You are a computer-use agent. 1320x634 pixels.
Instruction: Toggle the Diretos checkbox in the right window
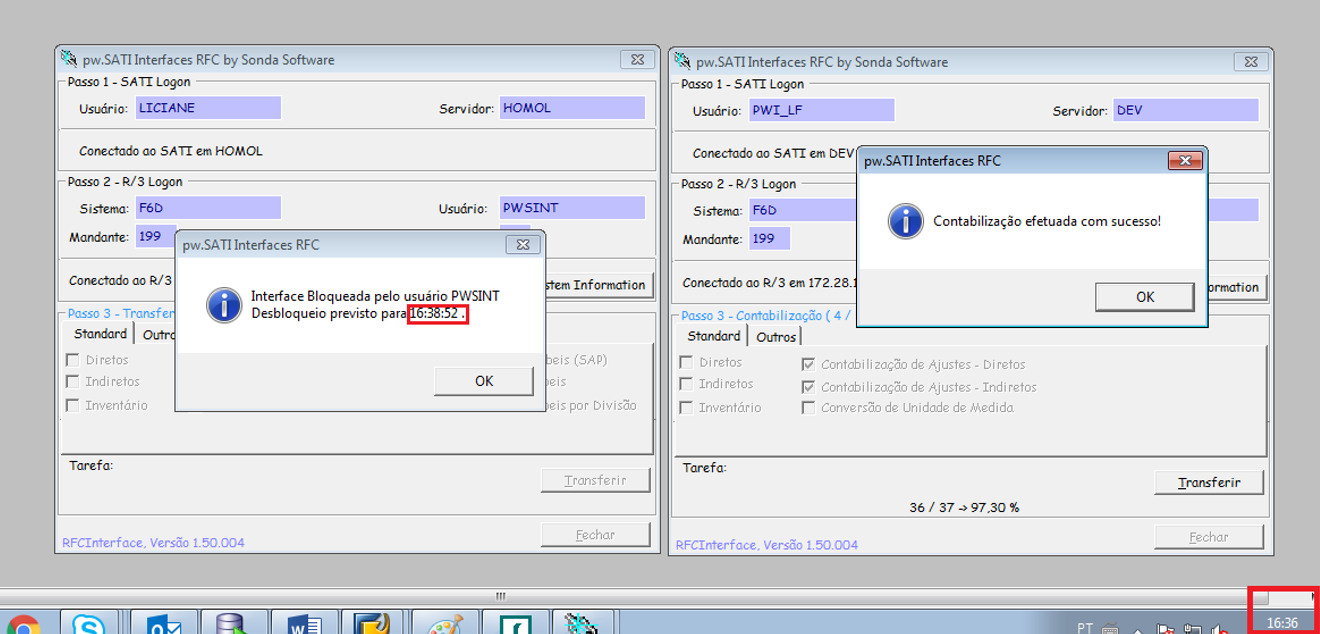[687, 362]
